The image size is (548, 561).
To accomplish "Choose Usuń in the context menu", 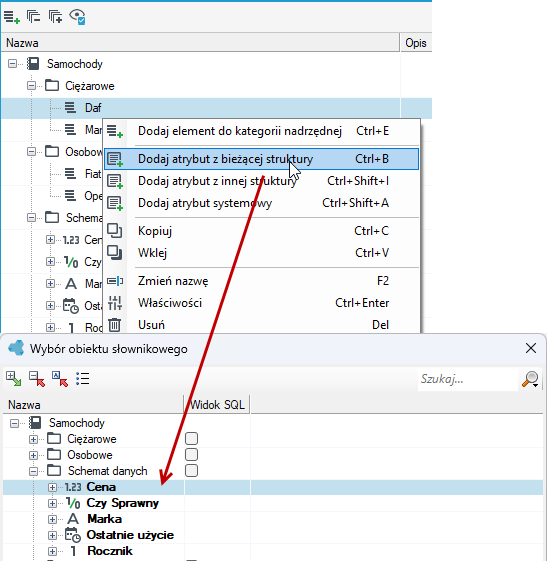I will [261, 325].
